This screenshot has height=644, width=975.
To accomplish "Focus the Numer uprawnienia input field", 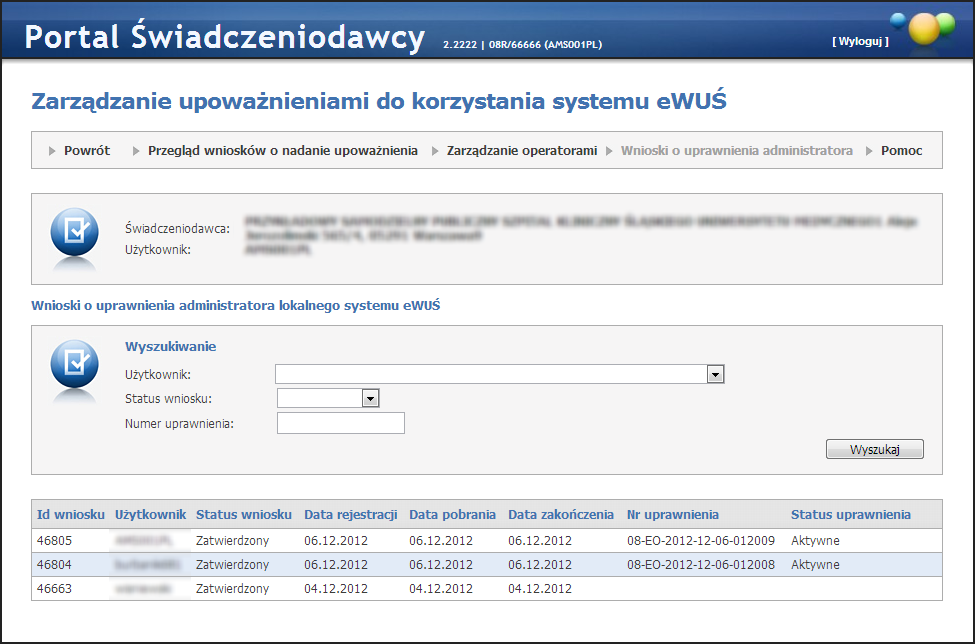I will click(340, 424).
